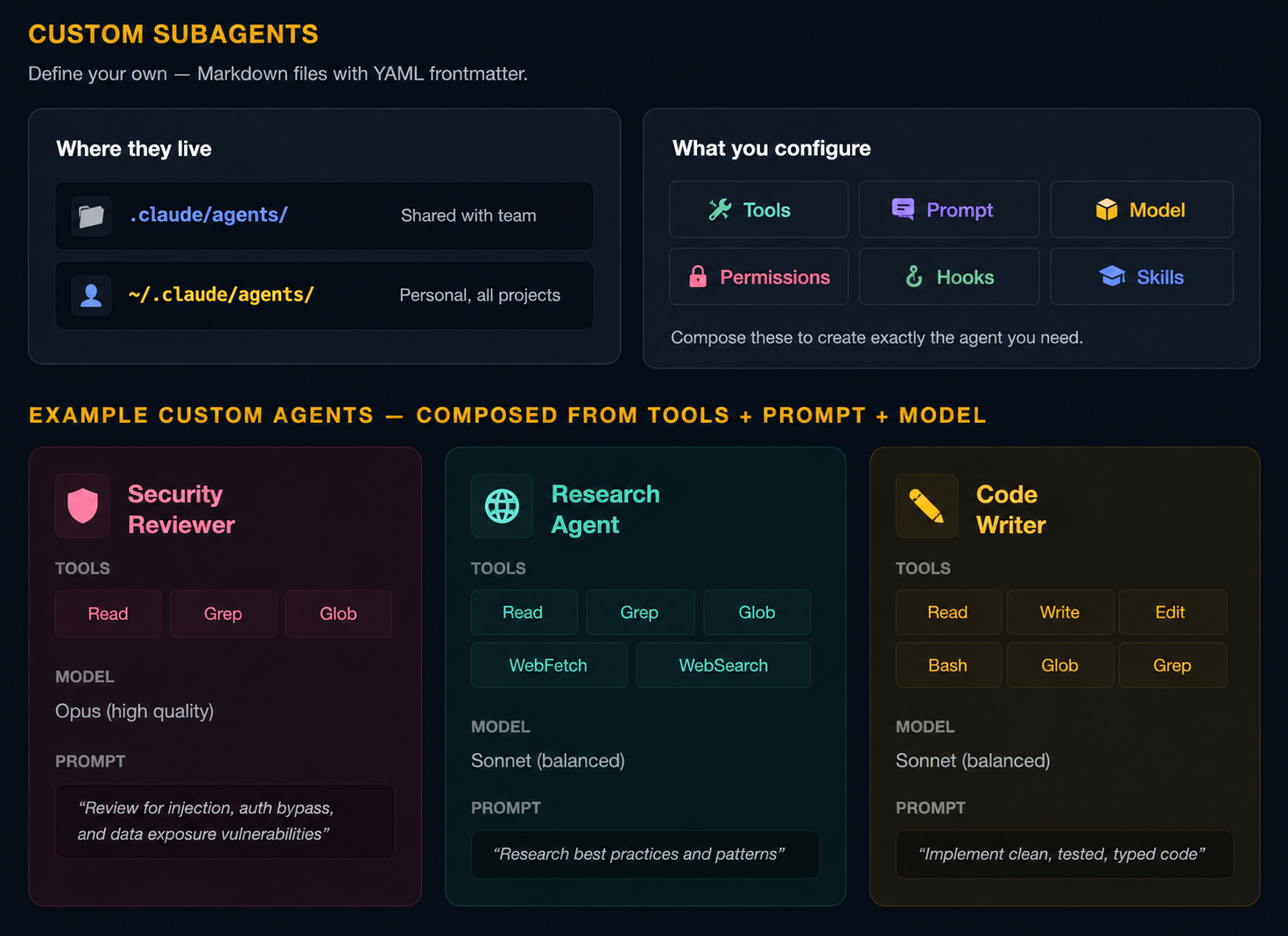Select the WebSearch tool chip
Screen dimensions: 1288x936
723,665
